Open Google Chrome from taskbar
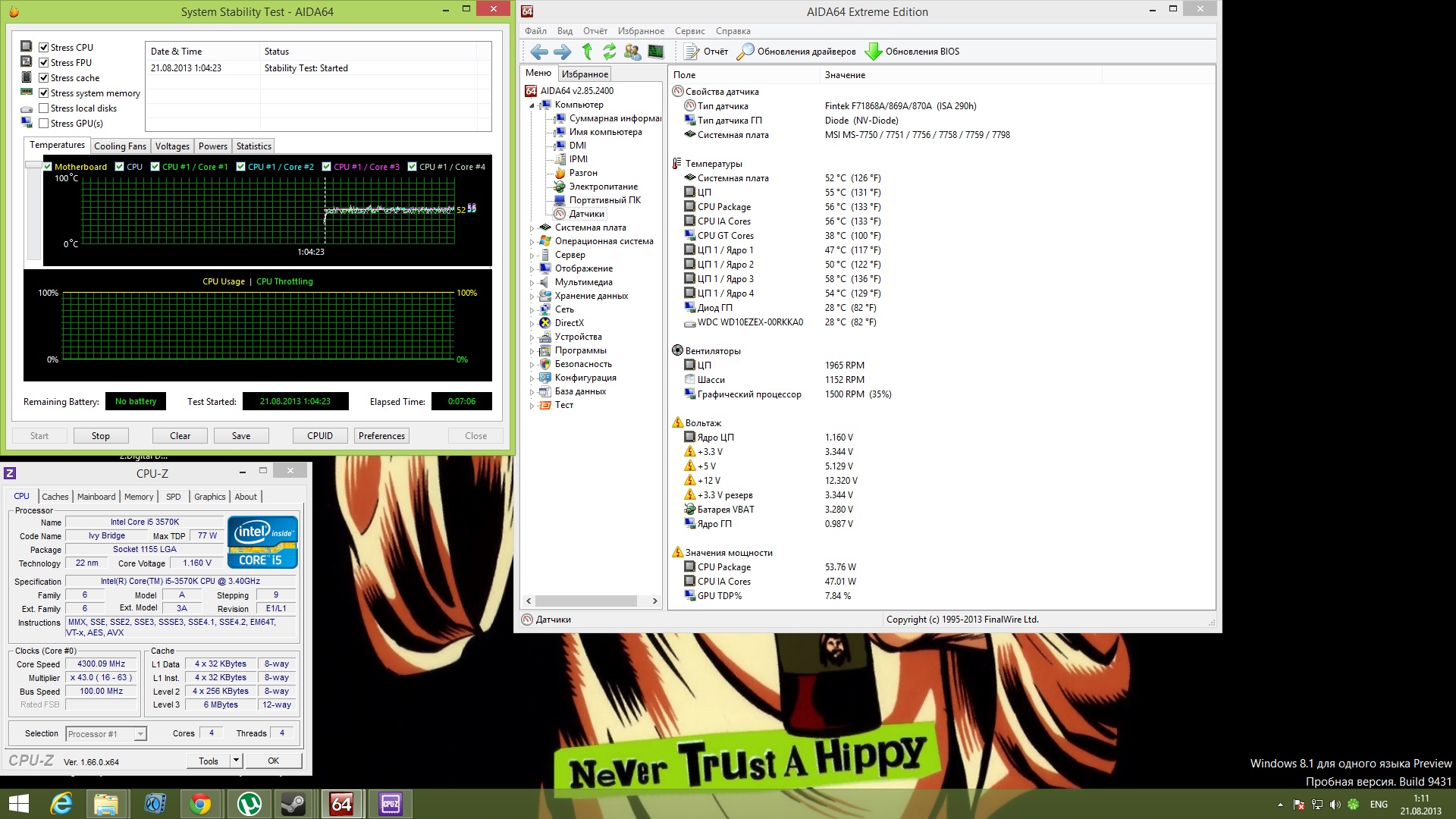1456x819 pixels. tap(200, 804)
